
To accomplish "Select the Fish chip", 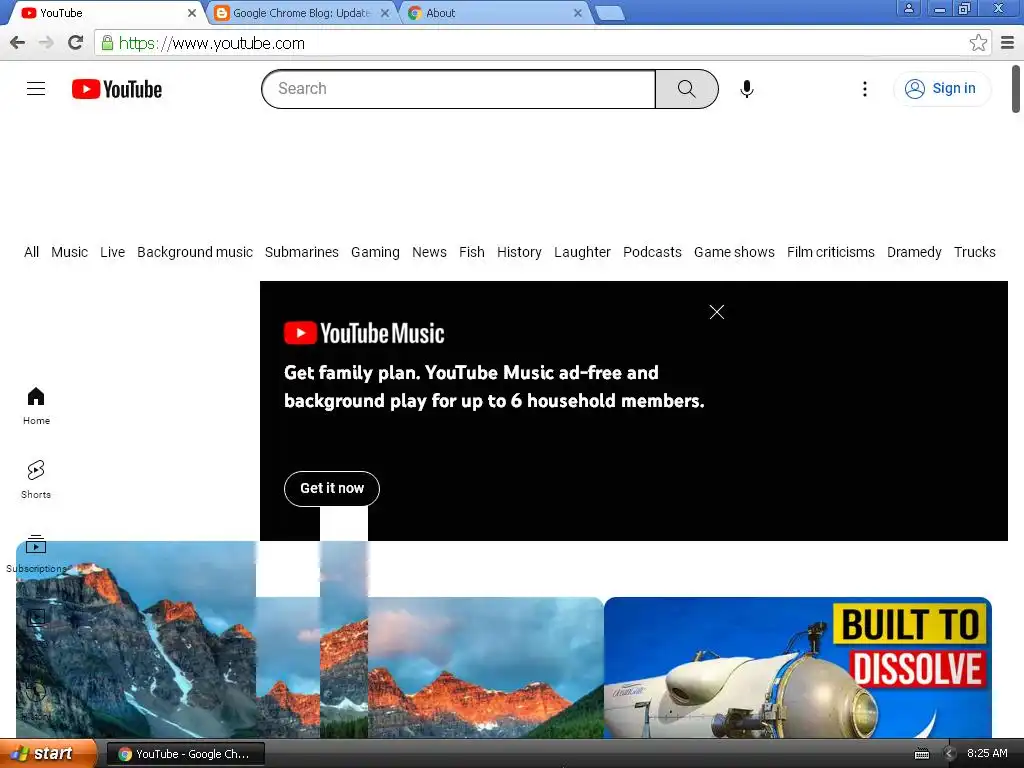I will (472, 252).
